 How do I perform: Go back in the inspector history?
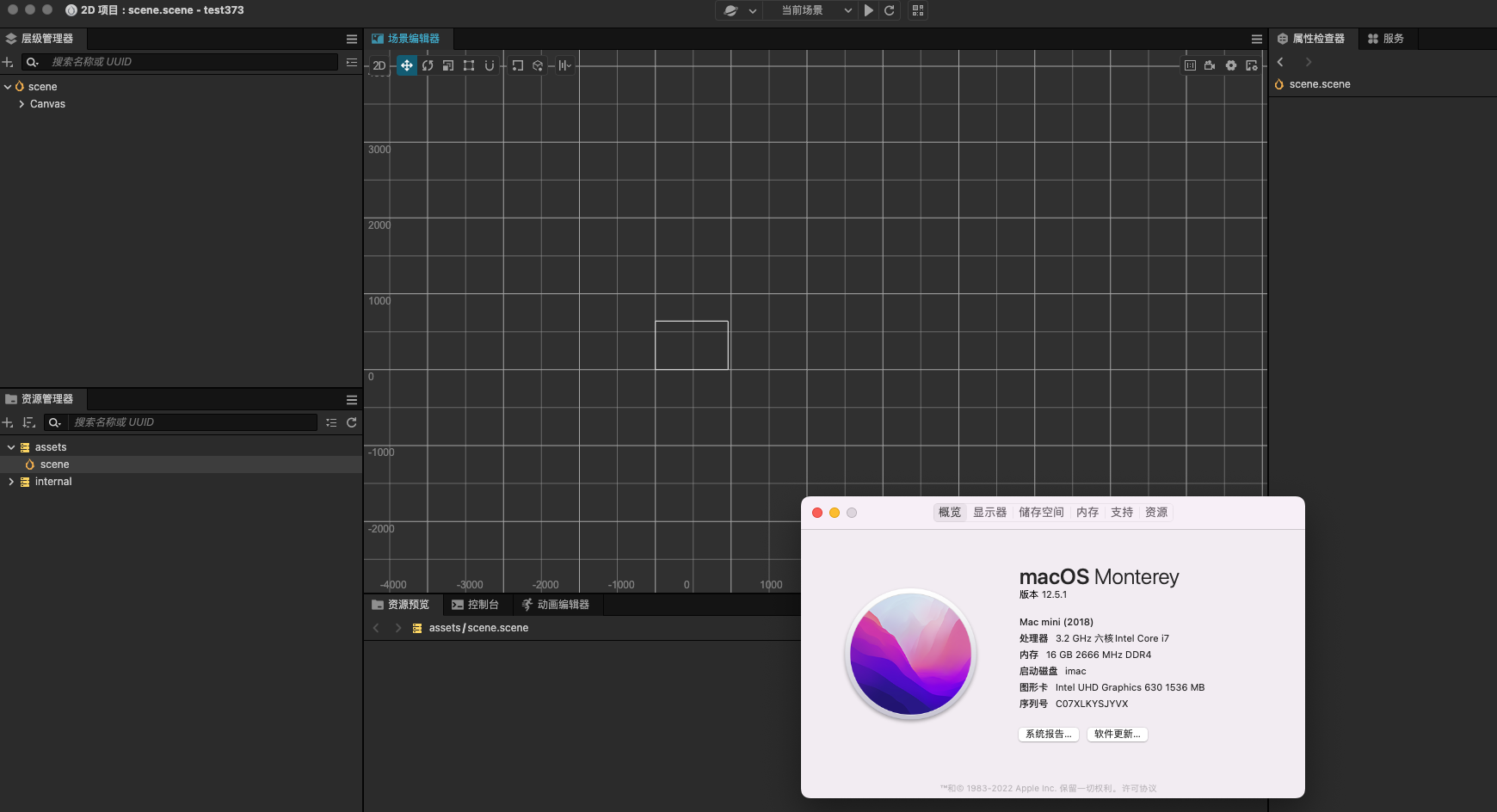1280,62
